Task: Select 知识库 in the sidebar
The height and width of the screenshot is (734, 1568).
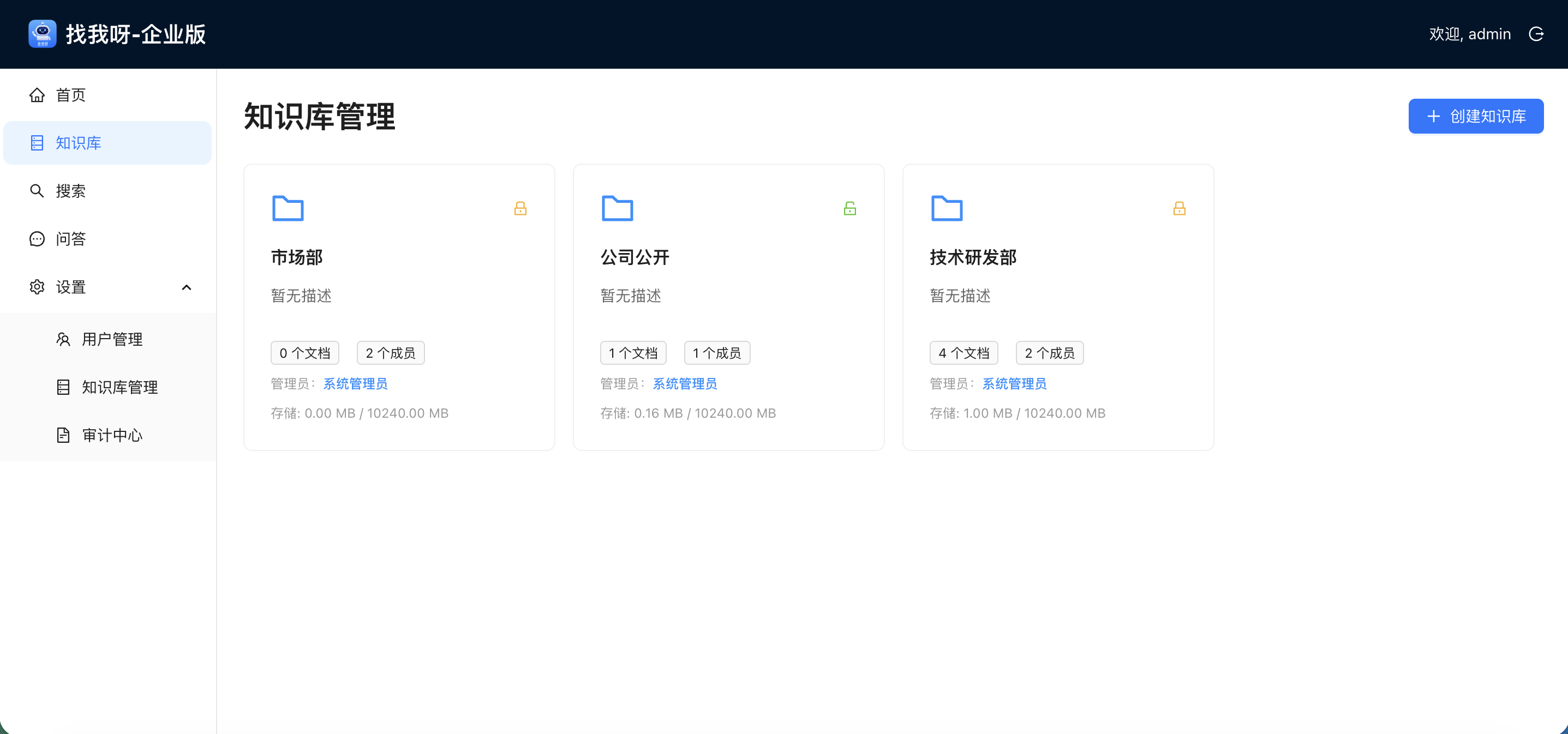Action: point(78,143)
